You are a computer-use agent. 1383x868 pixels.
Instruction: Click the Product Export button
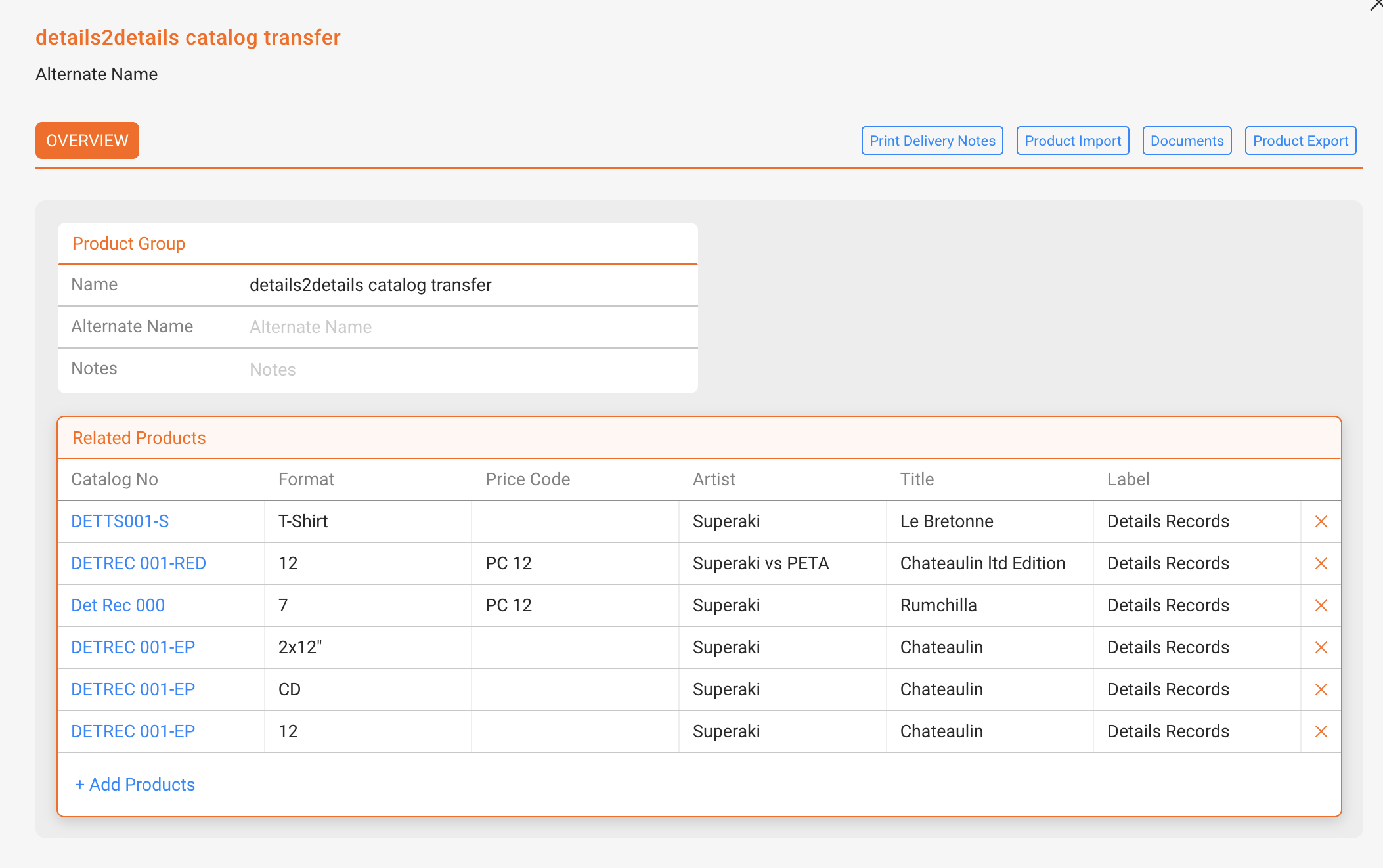1300,141
